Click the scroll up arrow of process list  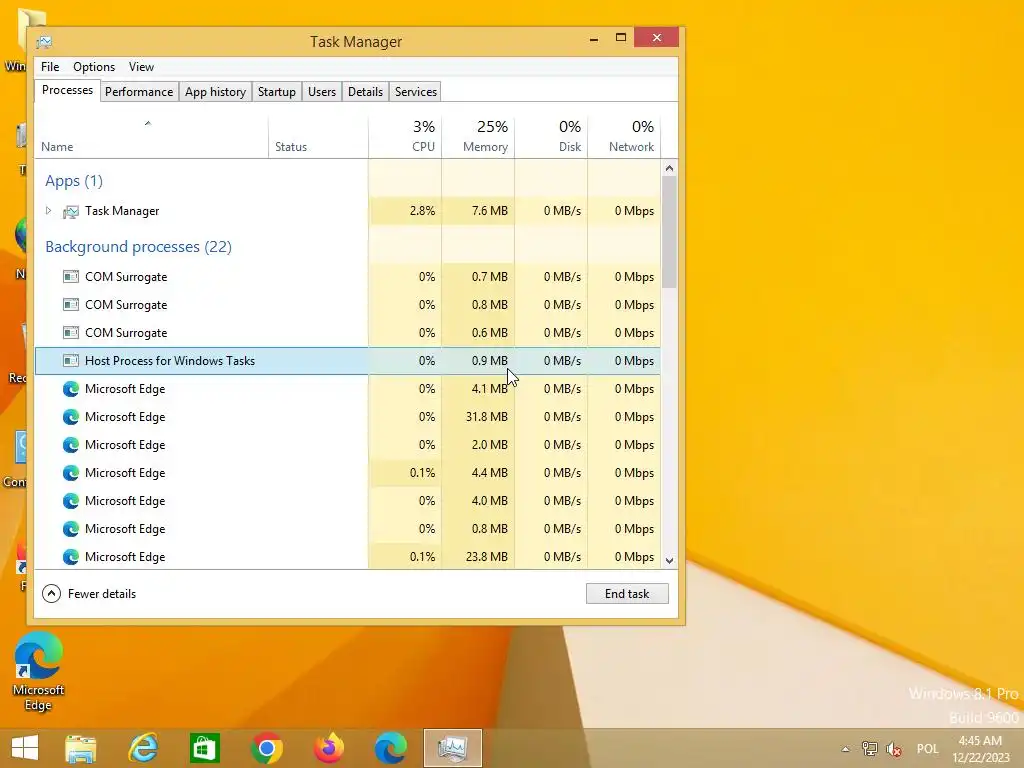(x=669, y=168)
